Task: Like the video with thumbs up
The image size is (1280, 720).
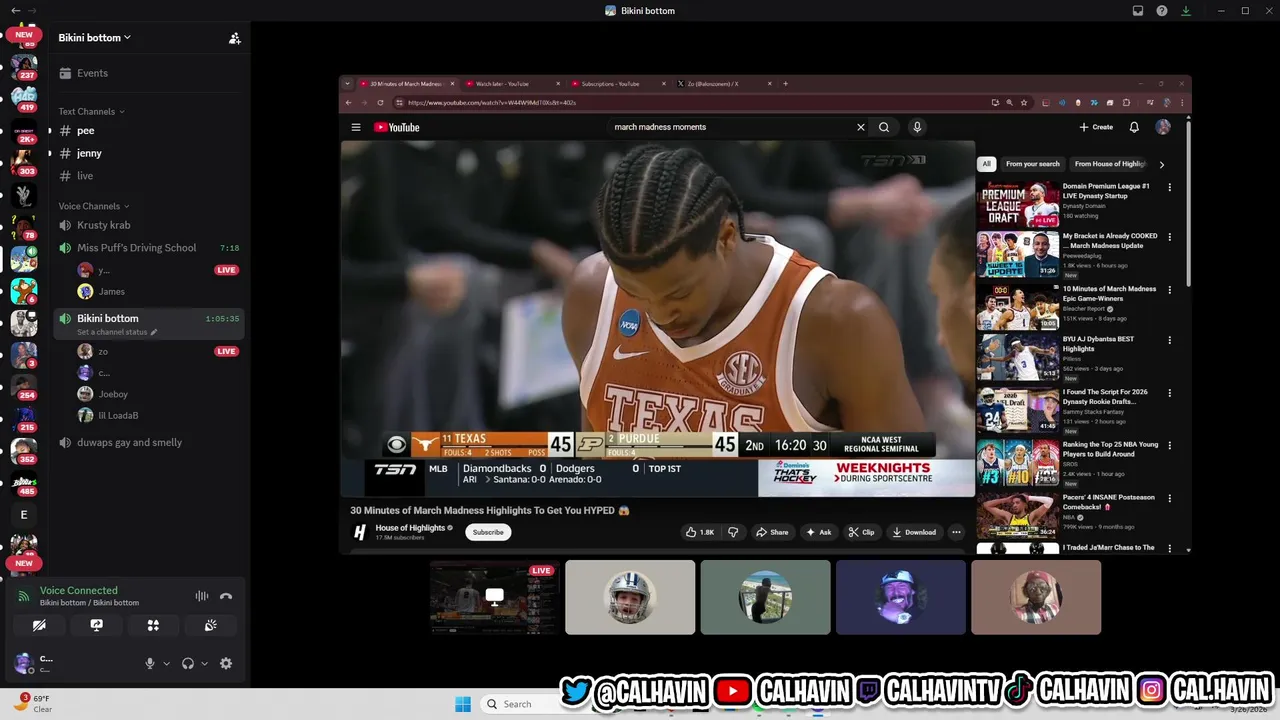Action: click(x=699, y=532)
